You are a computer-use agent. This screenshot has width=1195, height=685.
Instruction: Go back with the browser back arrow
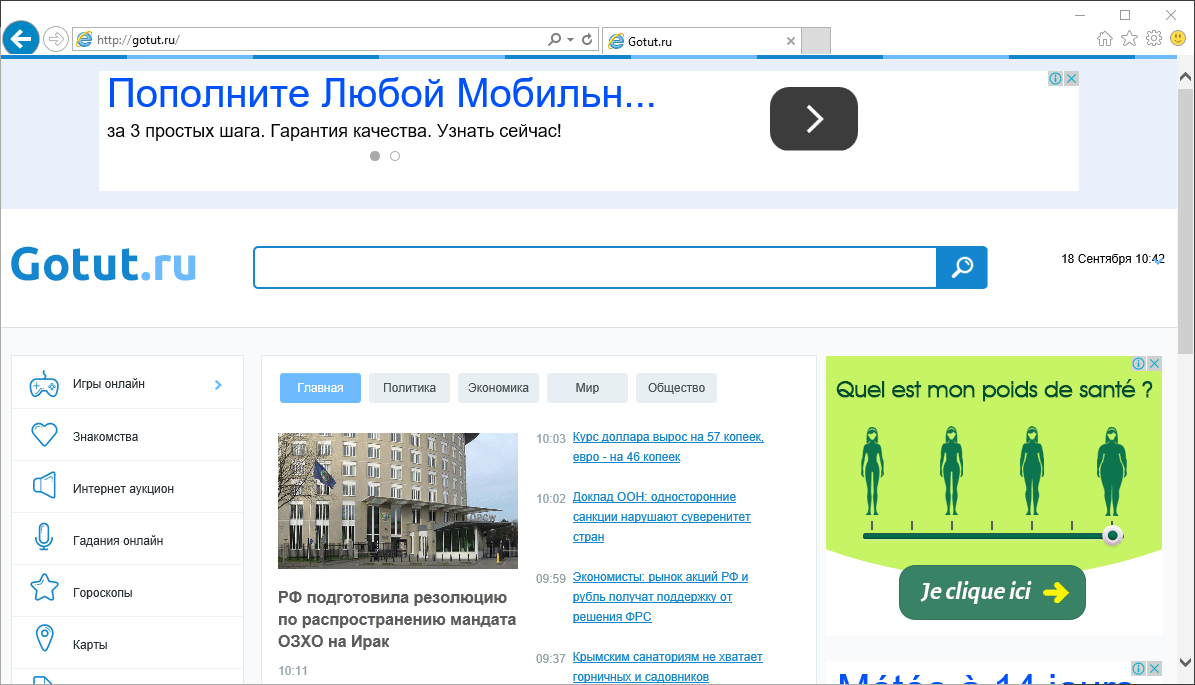click(21, 38)
